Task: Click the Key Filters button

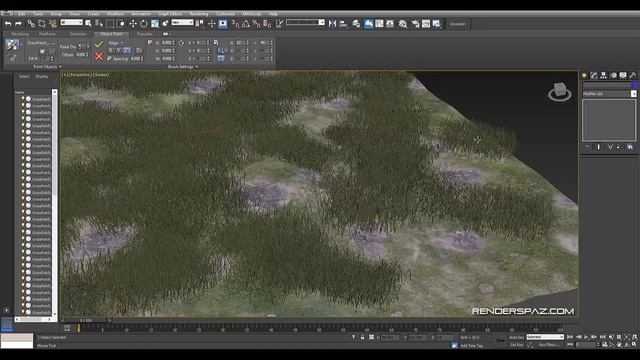Action: pos(549,345)
